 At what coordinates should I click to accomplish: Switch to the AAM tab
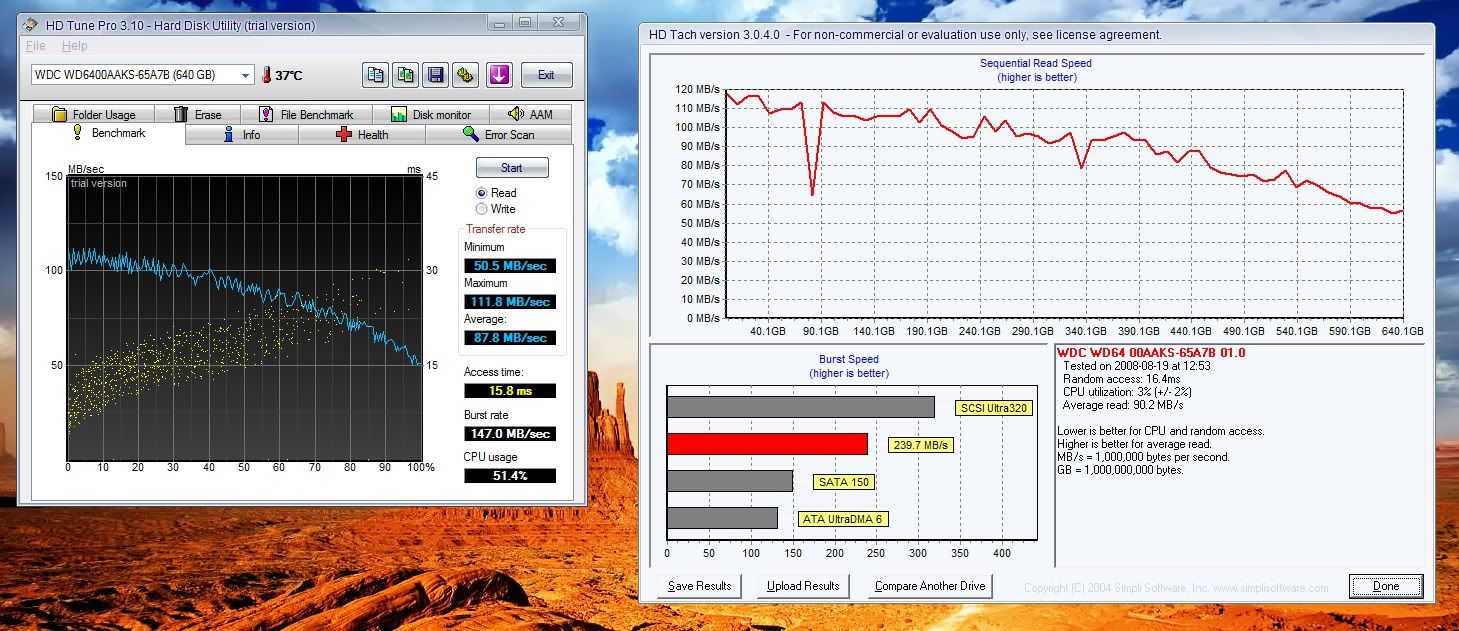pyautogui.click(x=531, y=114)
